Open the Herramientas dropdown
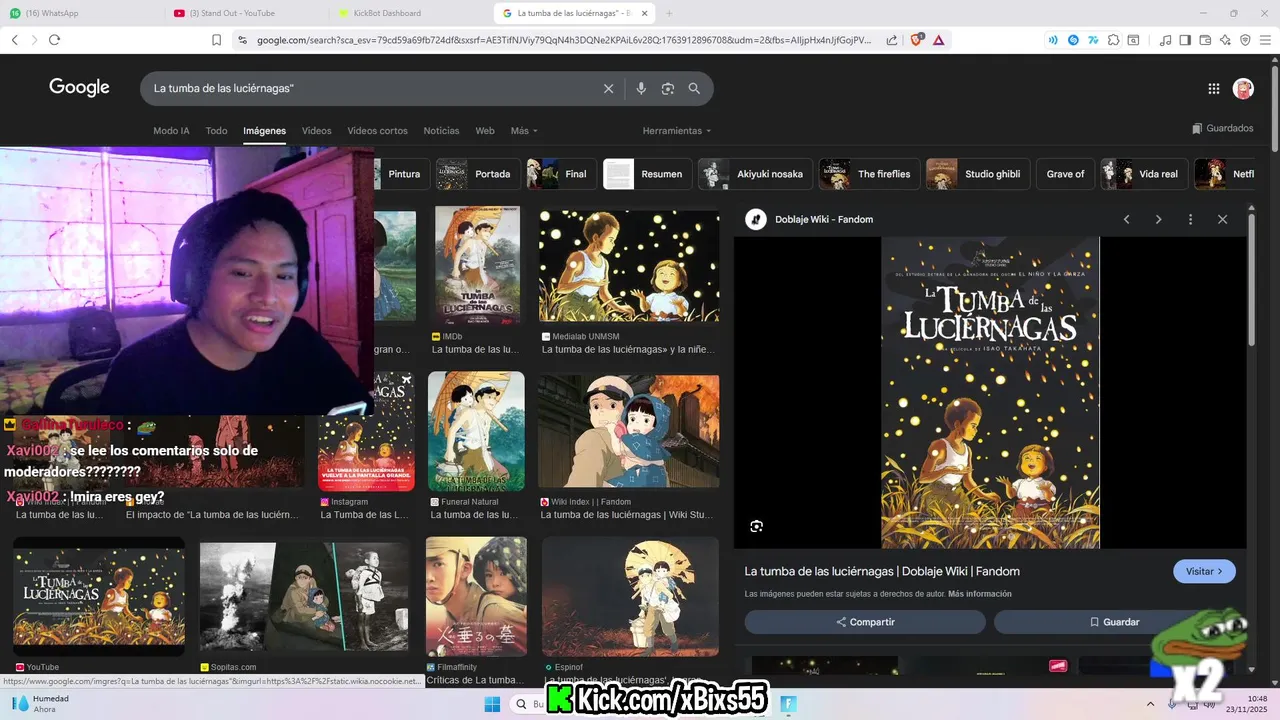 [x=677, y=131]
